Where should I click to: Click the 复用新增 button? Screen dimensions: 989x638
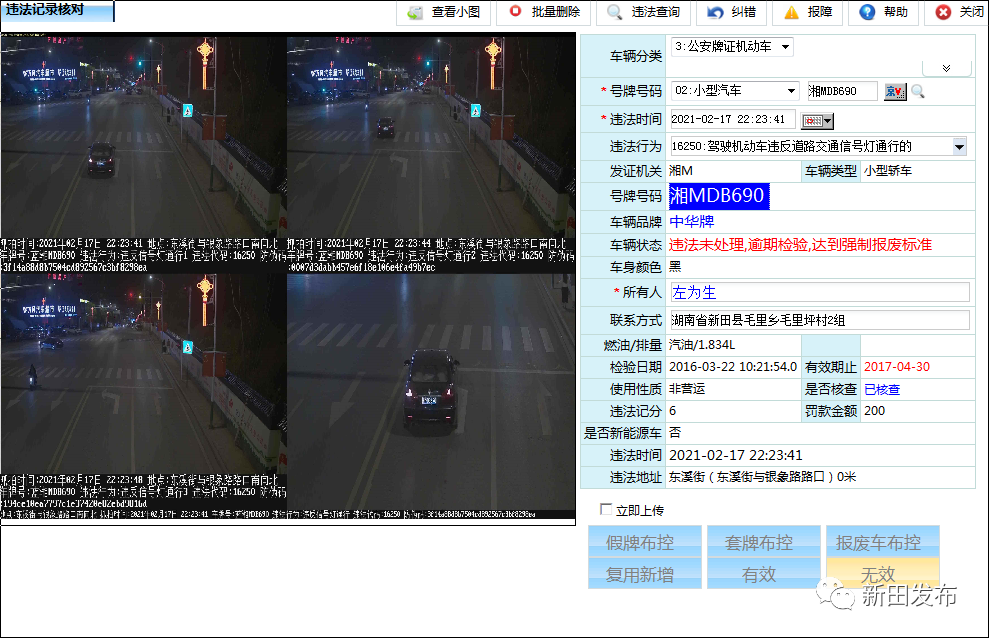644,573
